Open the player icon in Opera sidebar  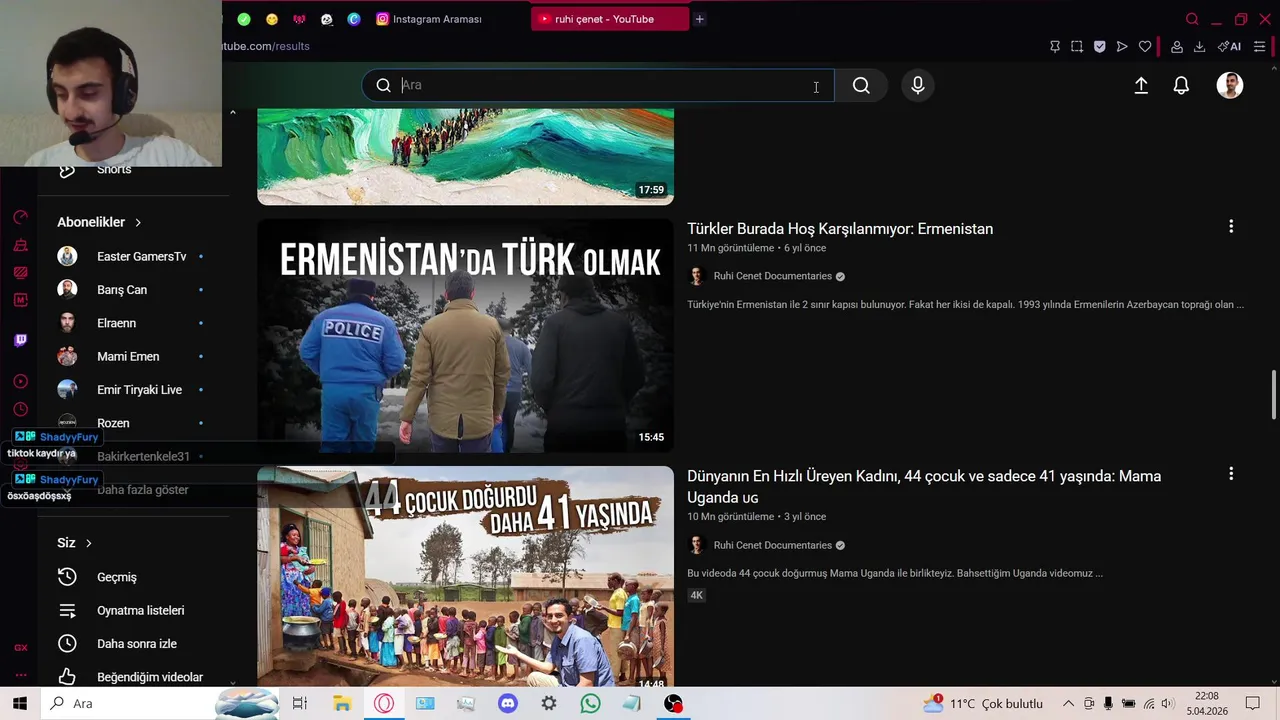pyautogui.click(x=20, y=381)
